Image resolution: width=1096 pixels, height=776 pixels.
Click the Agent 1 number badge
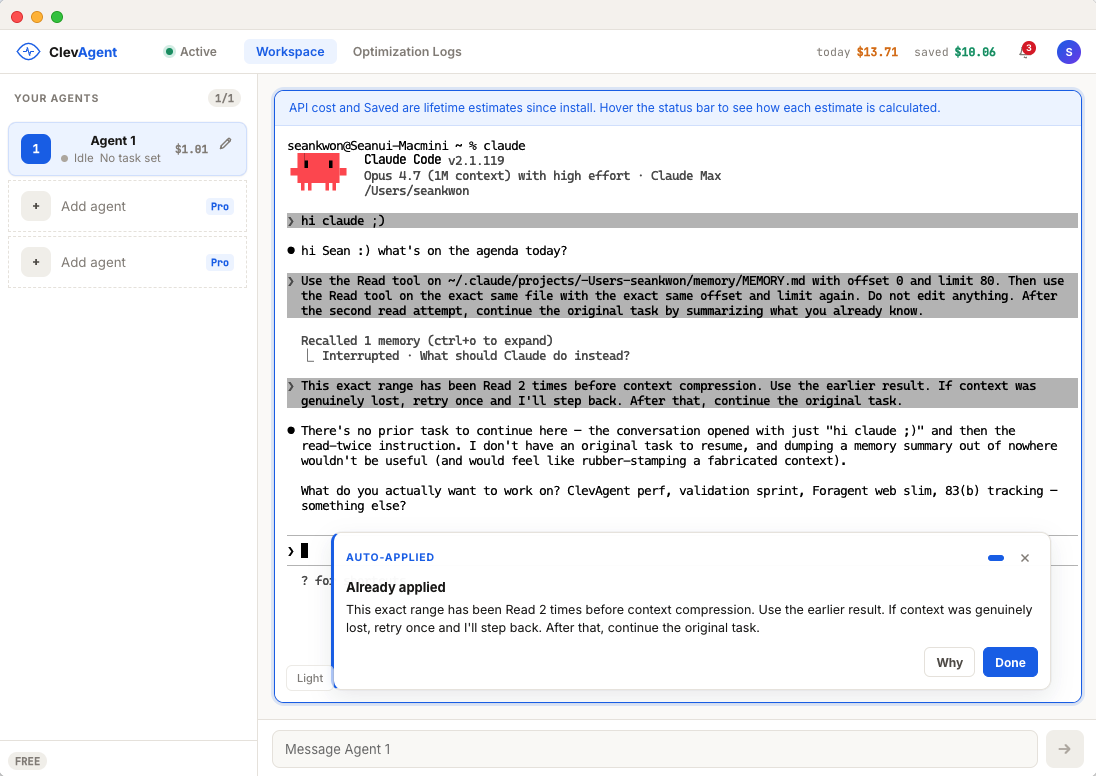click(x=36, y=149)
